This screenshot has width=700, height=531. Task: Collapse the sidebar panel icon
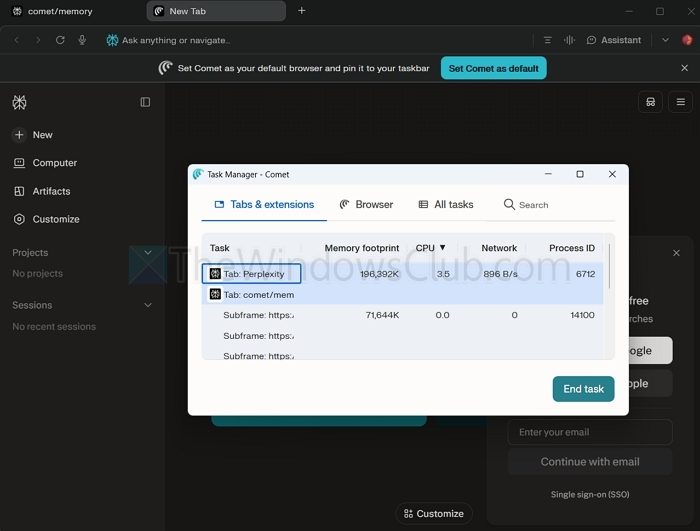click(x=145, y=102)
